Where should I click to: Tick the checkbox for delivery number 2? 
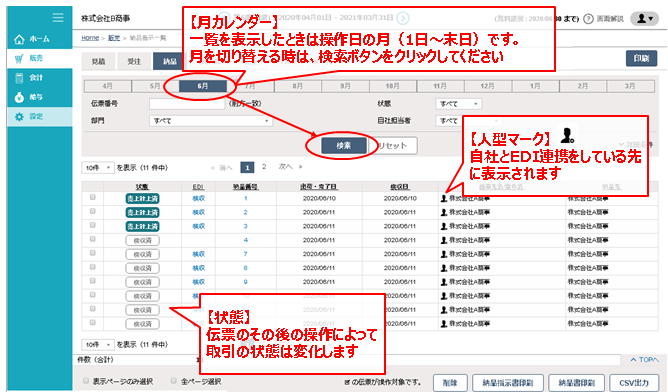pos(92,211)
